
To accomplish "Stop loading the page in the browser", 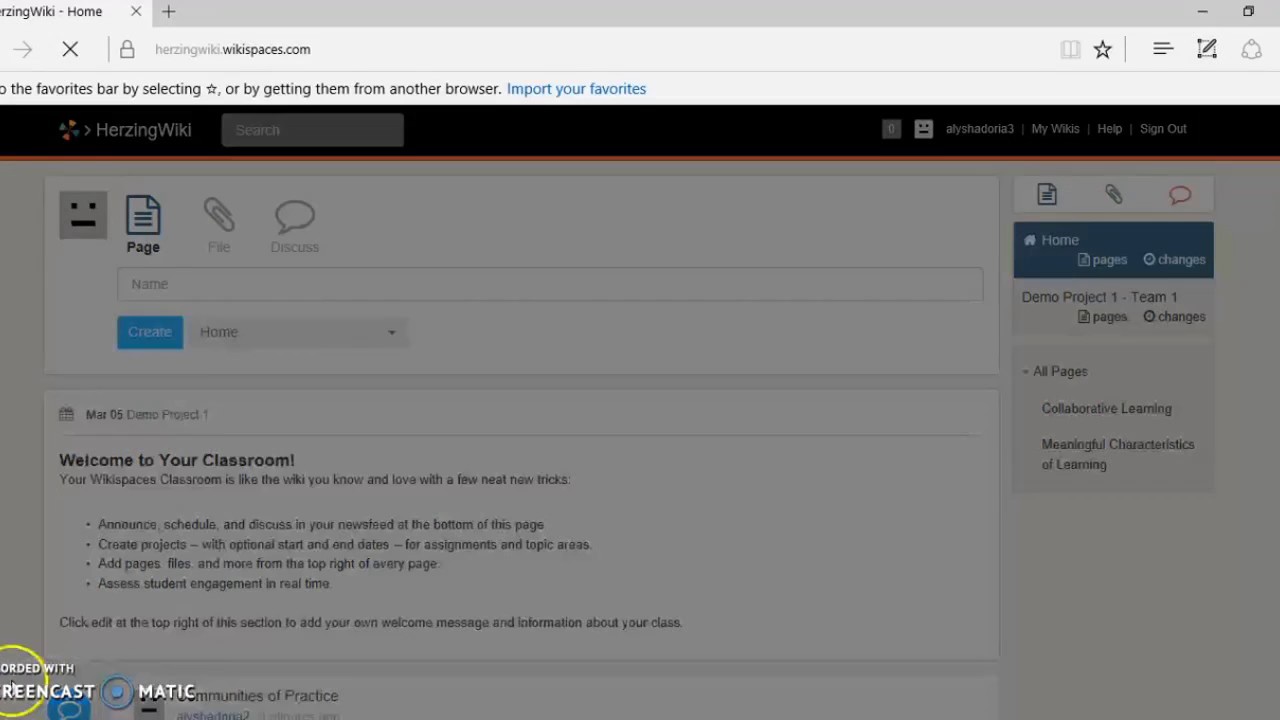I will tap(70, 49).
